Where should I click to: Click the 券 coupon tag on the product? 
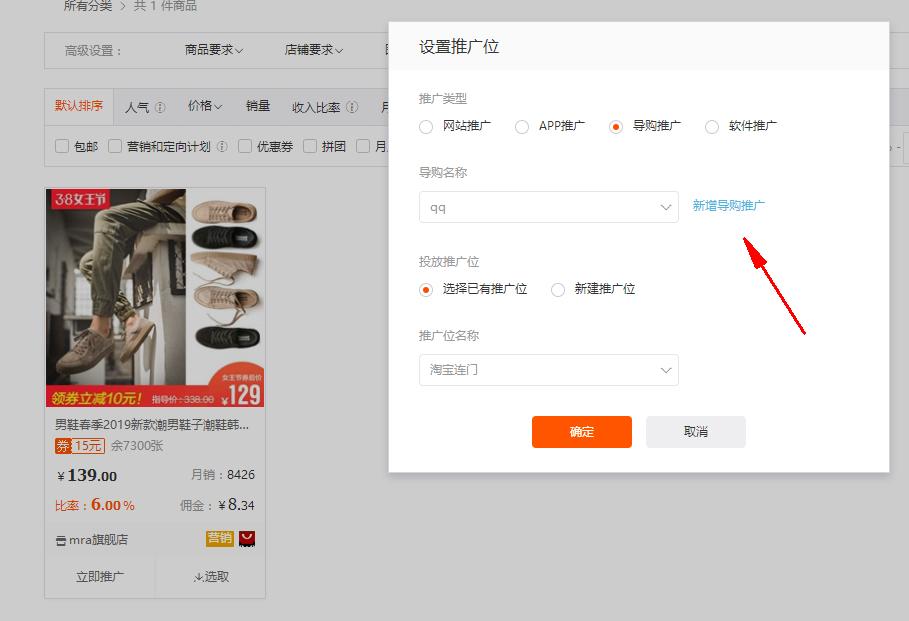[62, 446]
